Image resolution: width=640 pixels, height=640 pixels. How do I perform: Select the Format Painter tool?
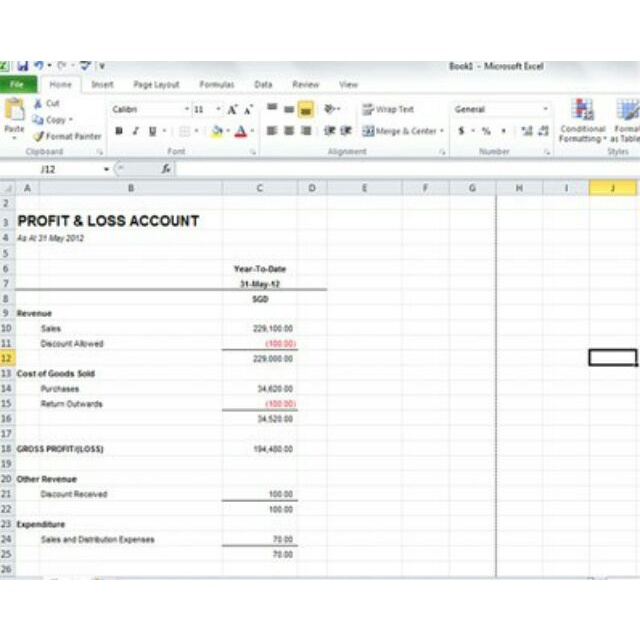[x=39, y=136]
